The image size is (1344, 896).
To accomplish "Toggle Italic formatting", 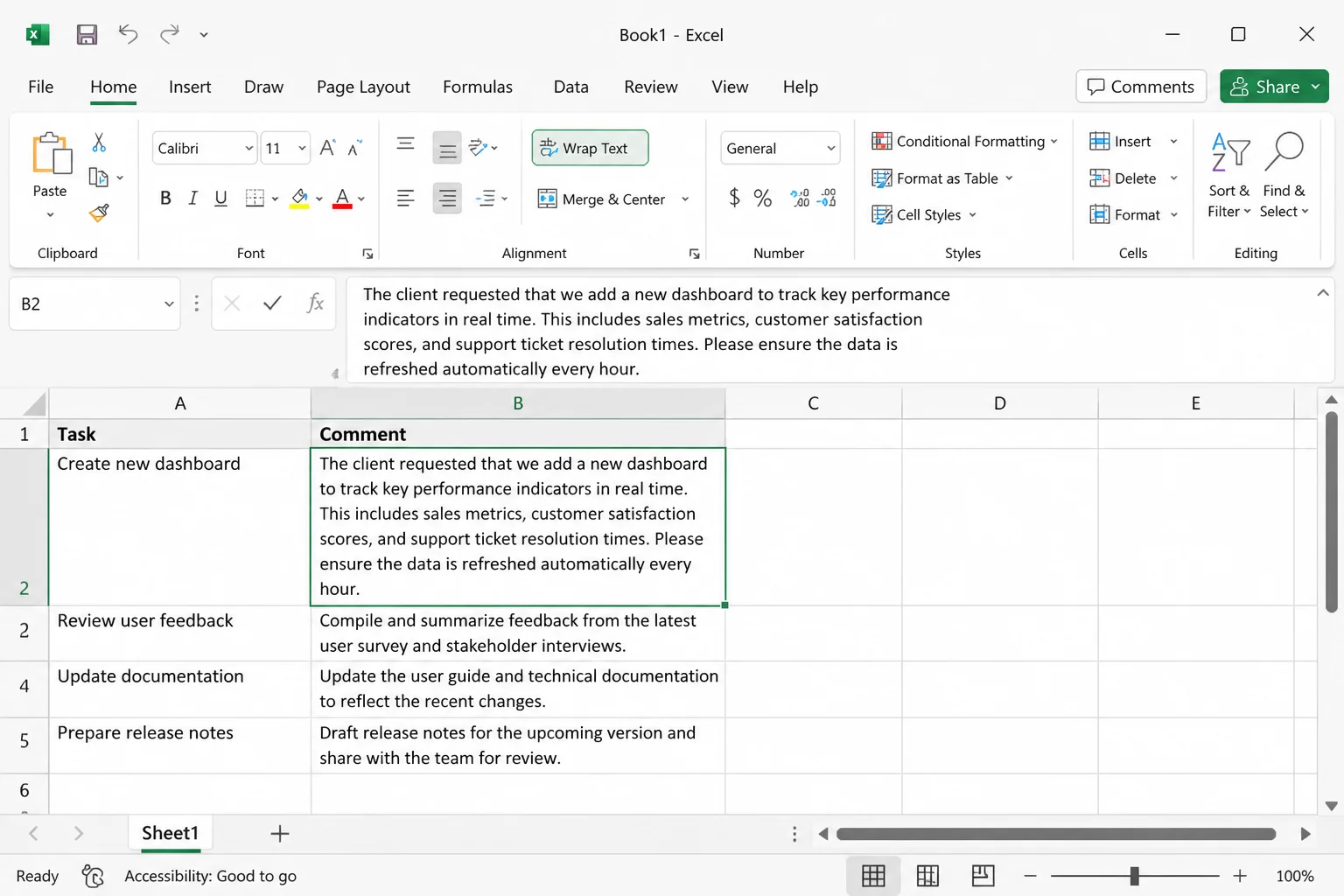I will tap(192, 199).
